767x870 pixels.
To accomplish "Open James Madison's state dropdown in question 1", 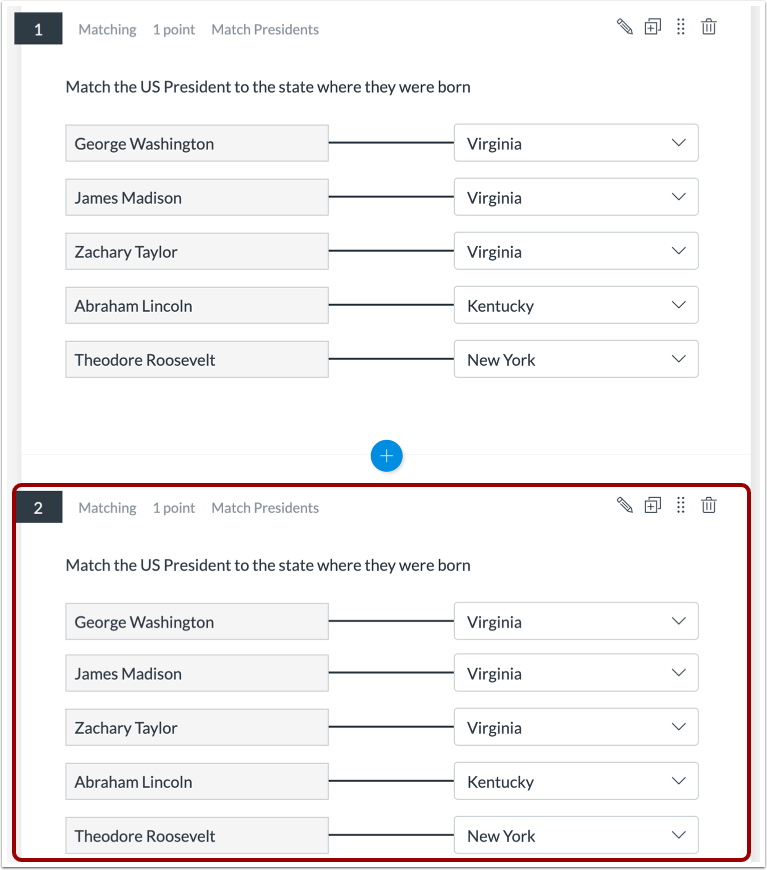I will point(576,197).
